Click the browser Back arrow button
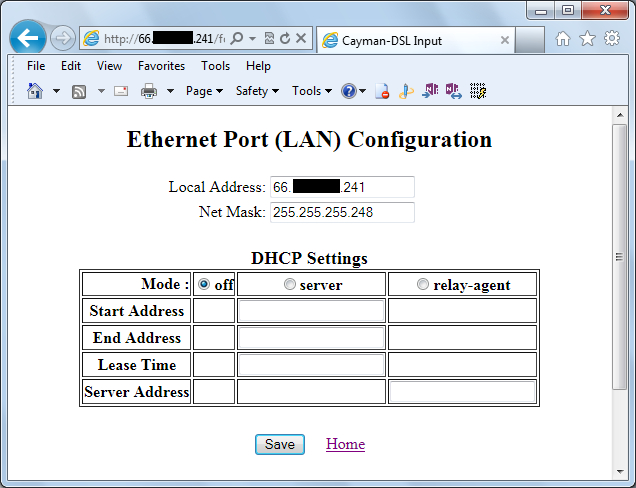 click(29, 39)
